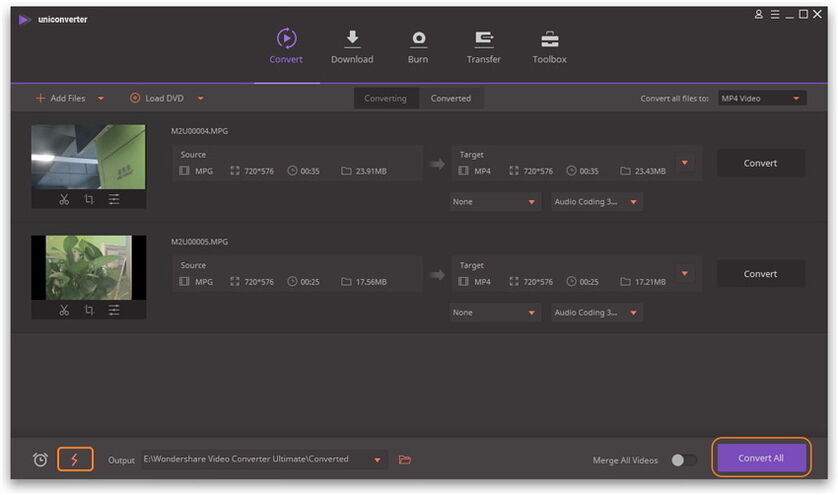This screenshot has width=838, height=495.
Task: Click the M2U00005.MPG file name
Action: 199,242
